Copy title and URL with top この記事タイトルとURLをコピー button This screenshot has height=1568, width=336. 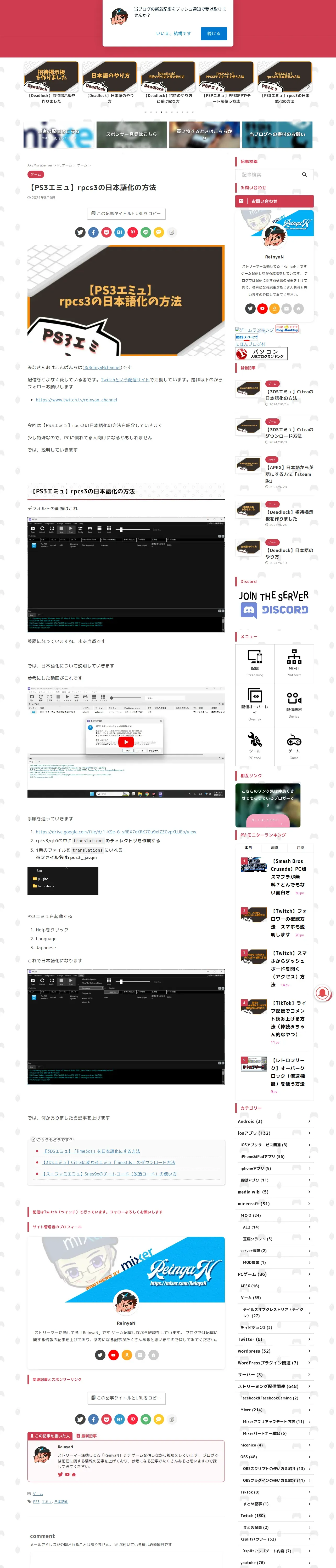pyautogui.click(x=126, y=214)
